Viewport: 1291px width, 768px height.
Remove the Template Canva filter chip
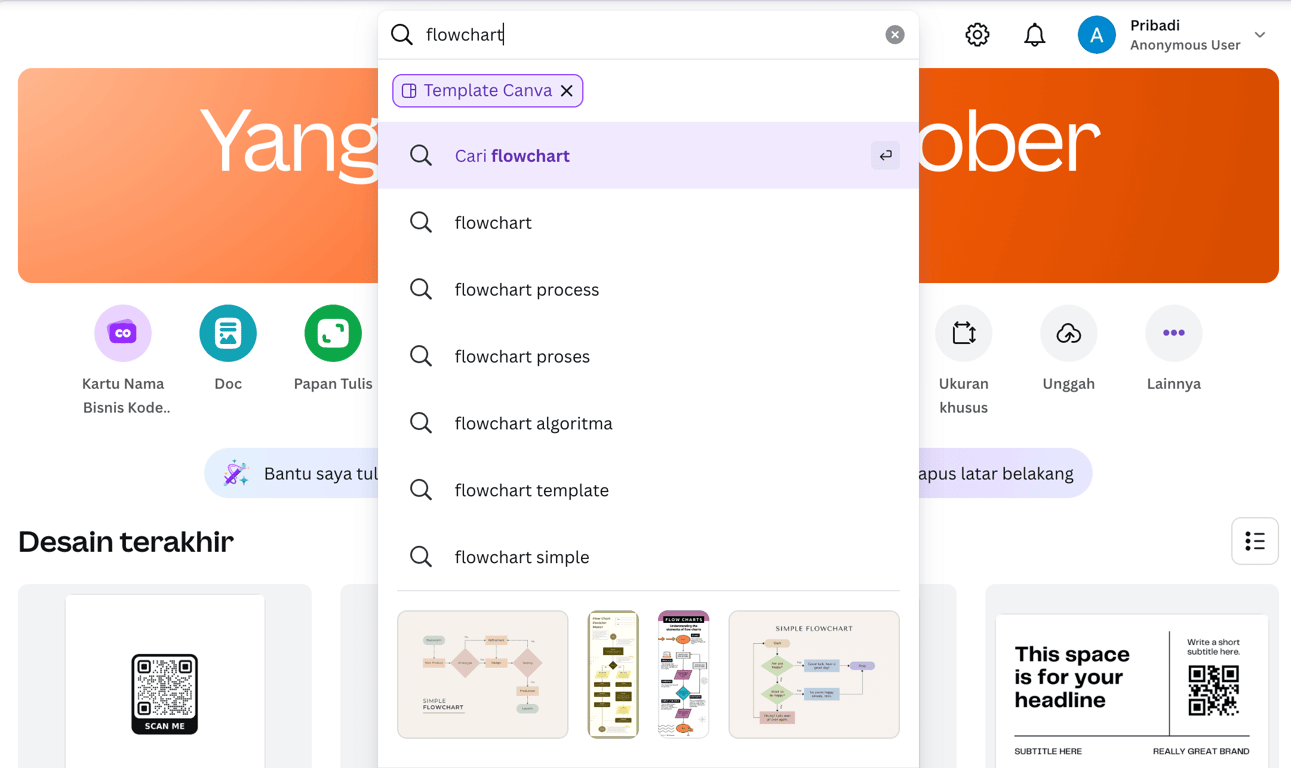point(567,91)
